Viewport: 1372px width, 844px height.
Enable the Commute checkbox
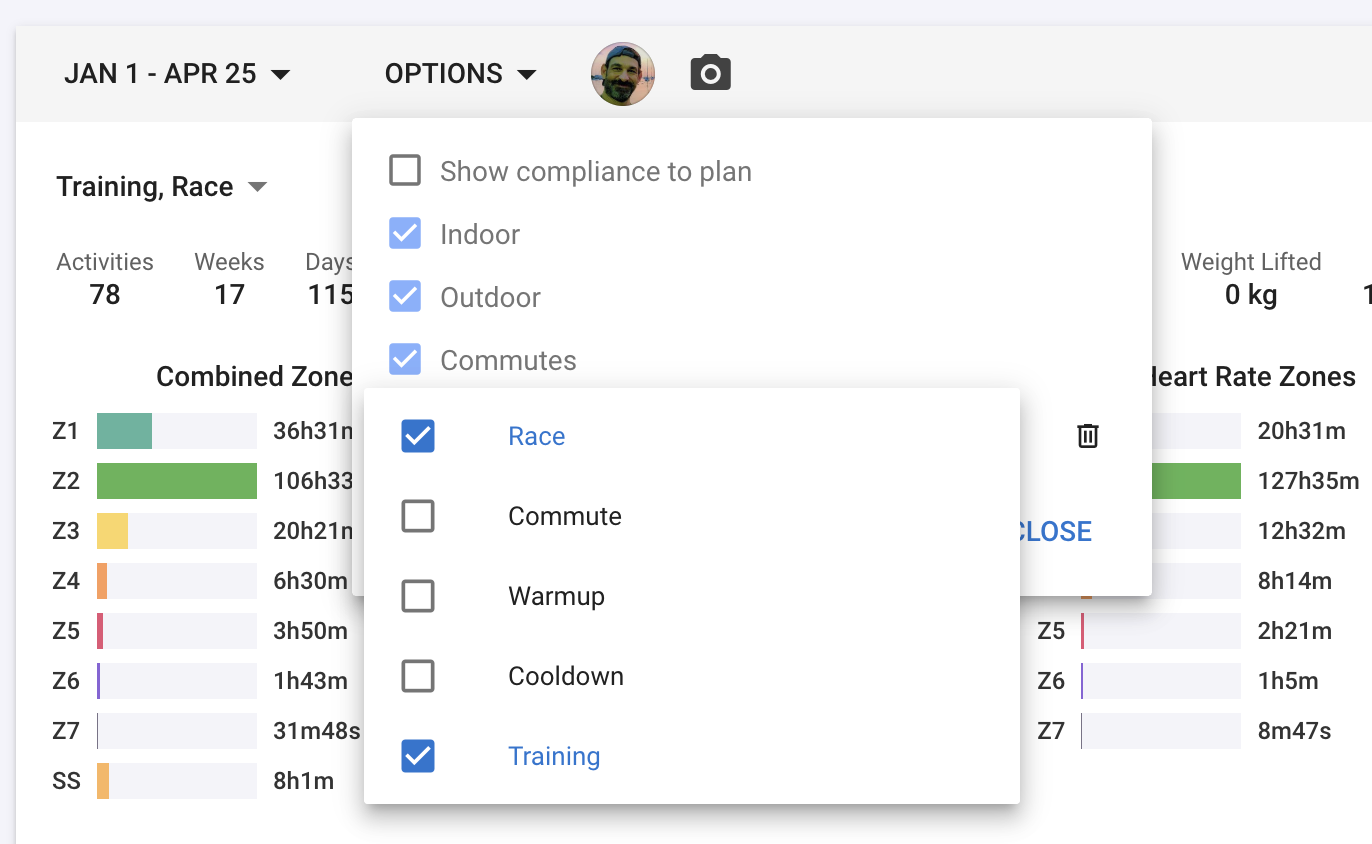[418, 516]
